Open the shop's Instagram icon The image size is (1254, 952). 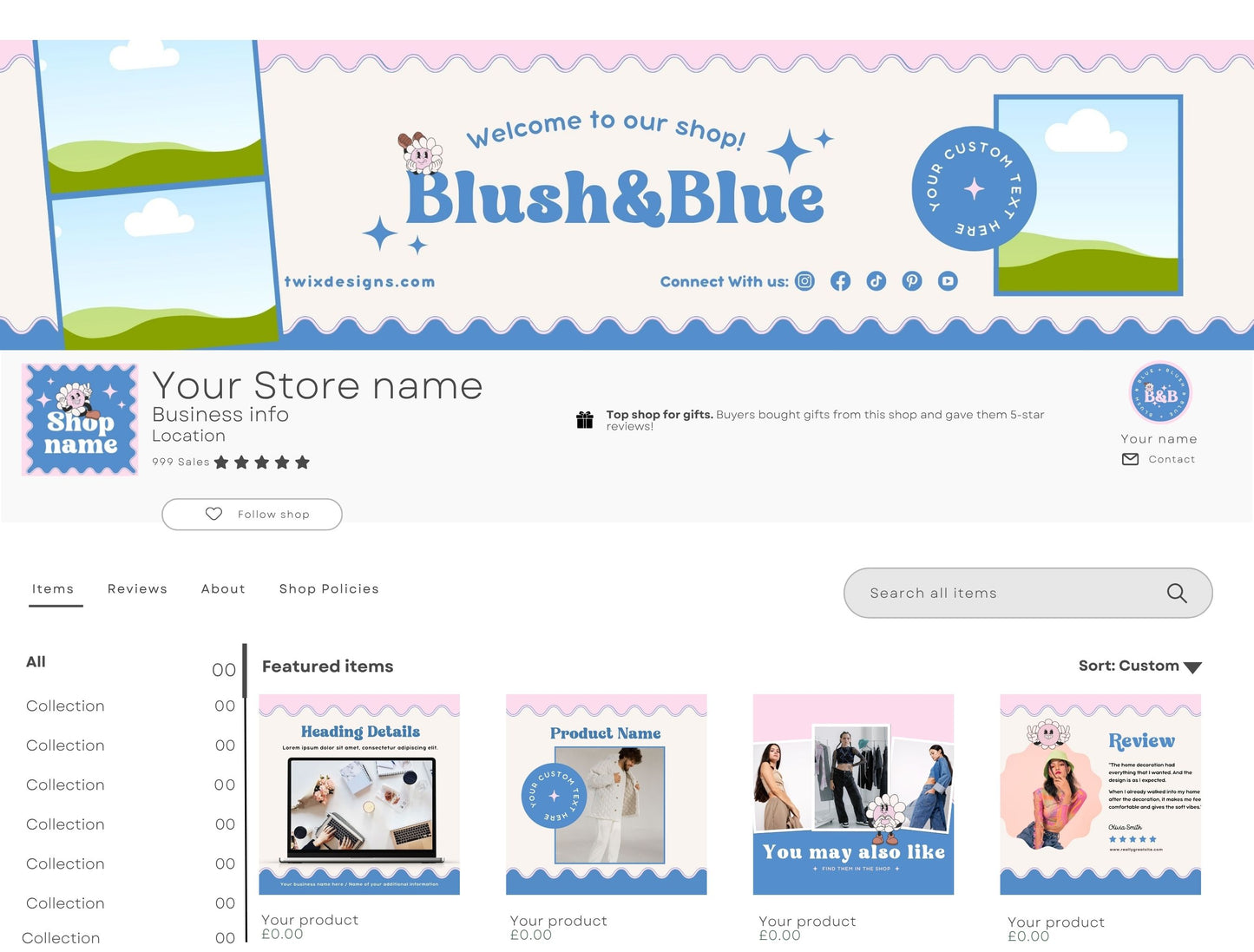(804, 281)
